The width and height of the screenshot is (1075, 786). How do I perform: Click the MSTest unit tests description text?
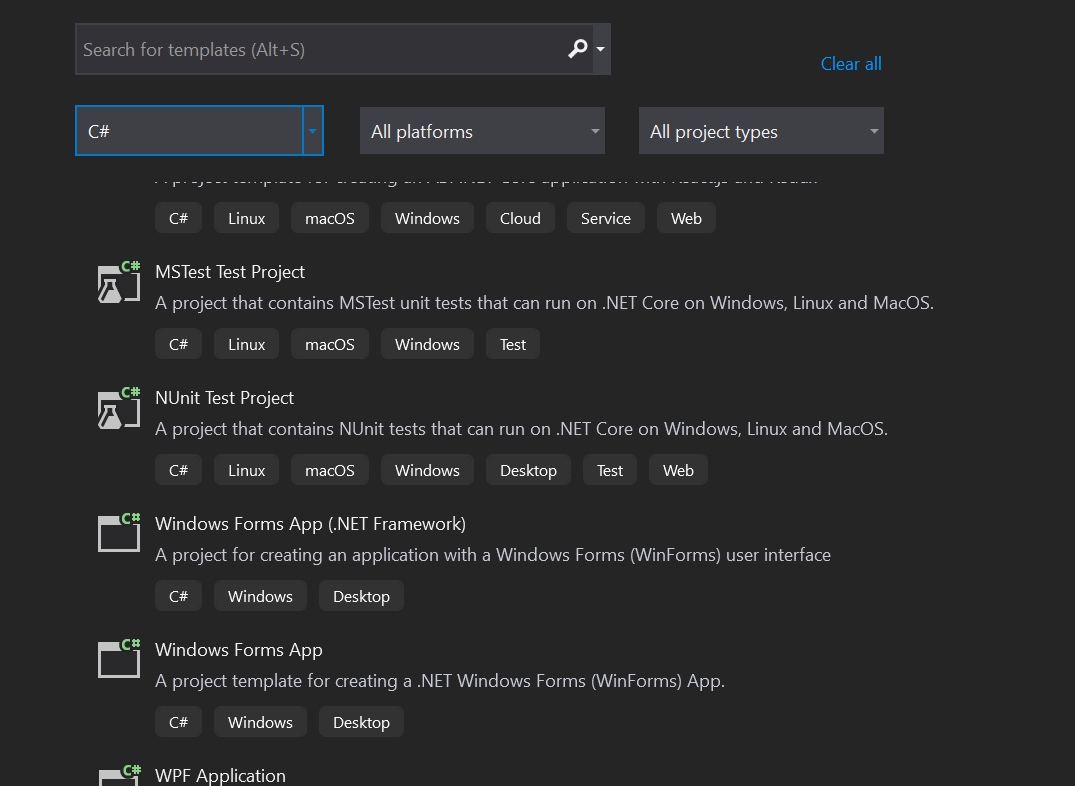(544, 302)
